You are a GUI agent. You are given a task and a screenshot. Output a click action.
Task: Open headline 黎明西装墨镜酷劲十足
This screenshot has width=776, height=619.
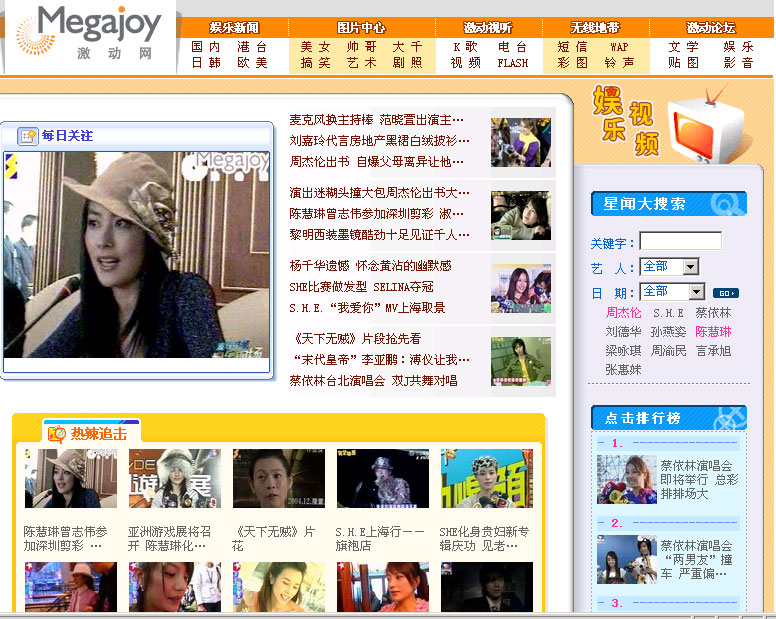point(380,235)
